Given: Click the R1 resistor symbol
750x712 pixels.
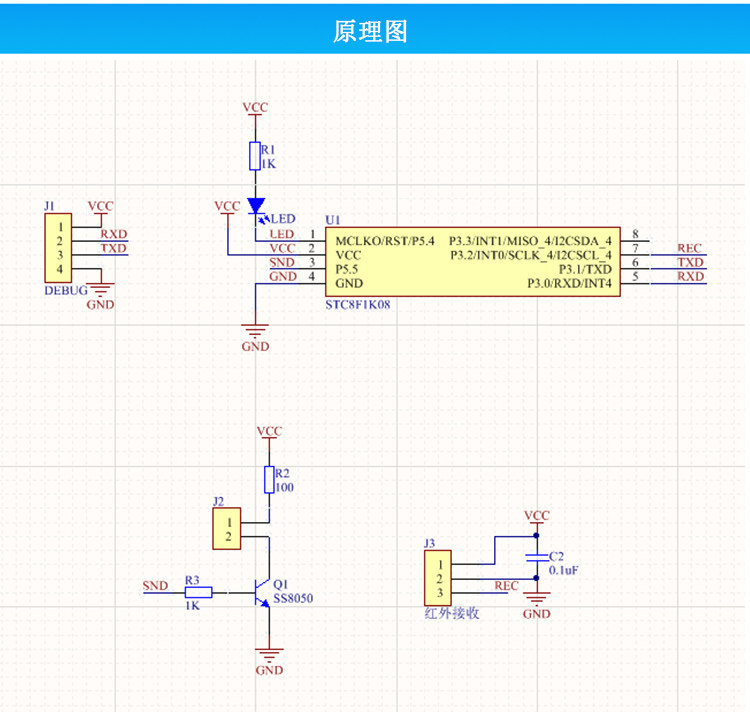Looking at the screenshot, I should click(x=255, y=156).
